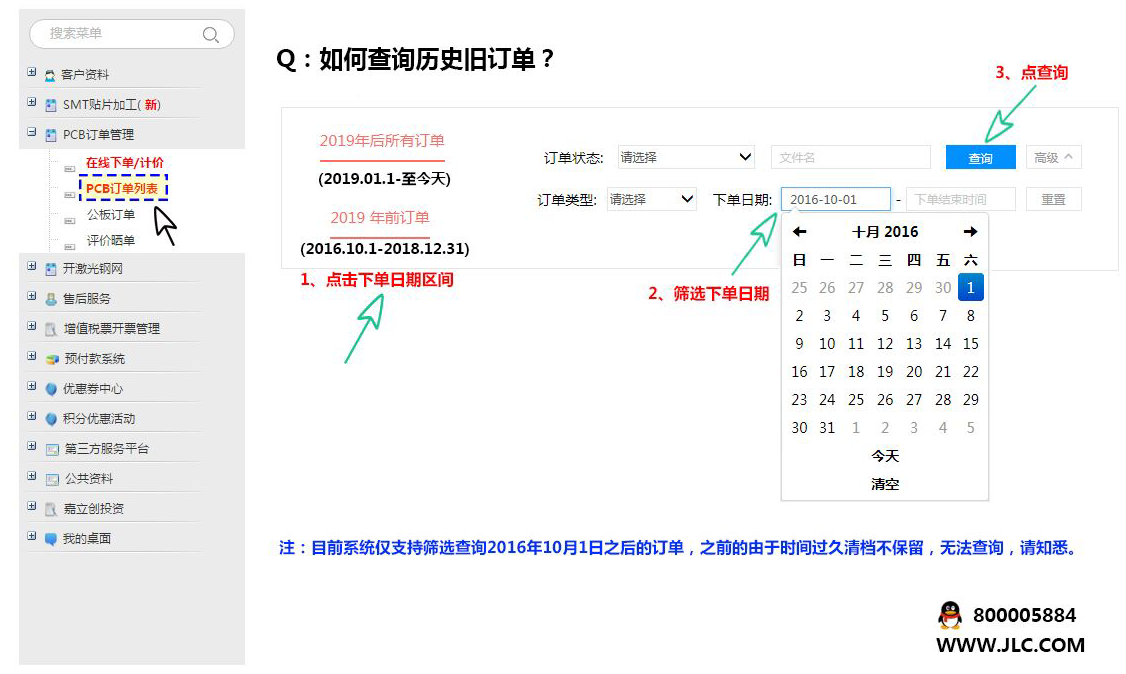Click the 客户资料 person icon
The image size is (1126, 674).
(x=50, y=76)
